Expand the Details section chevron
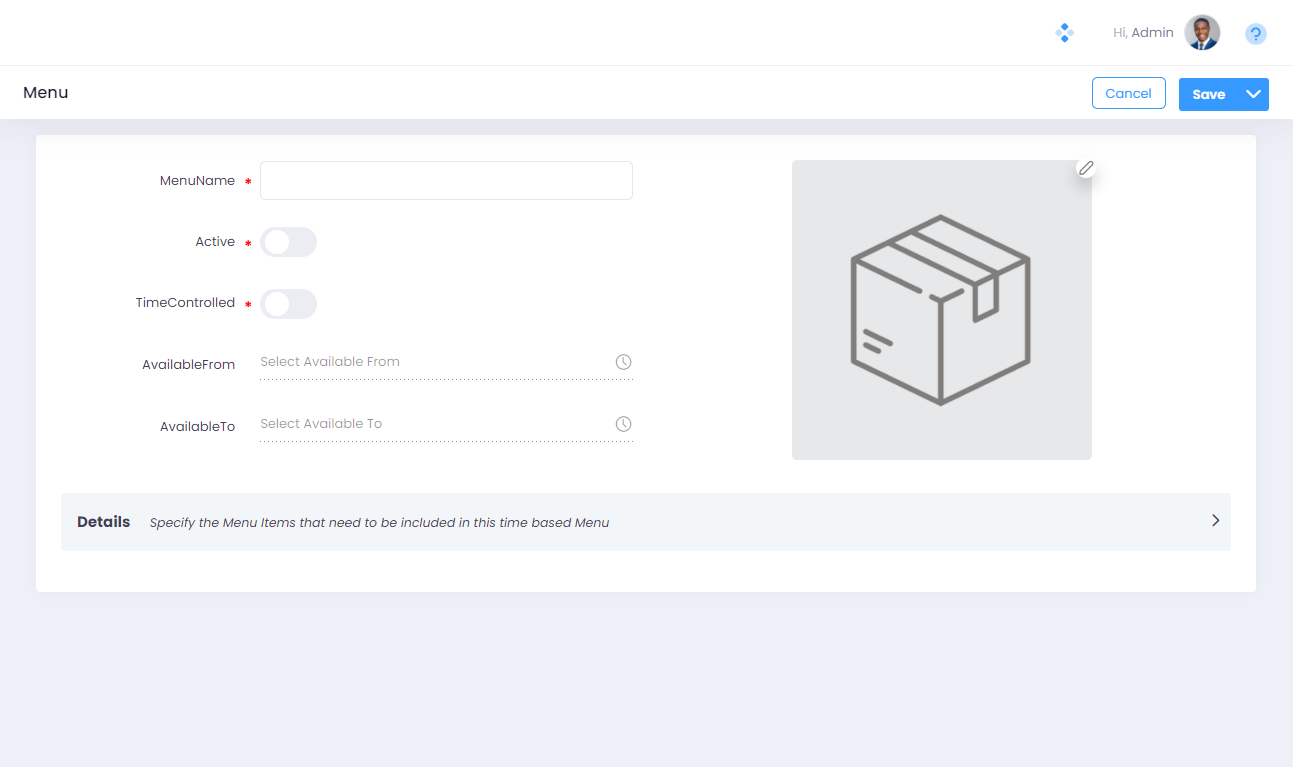 click(x=1215, y=520)
